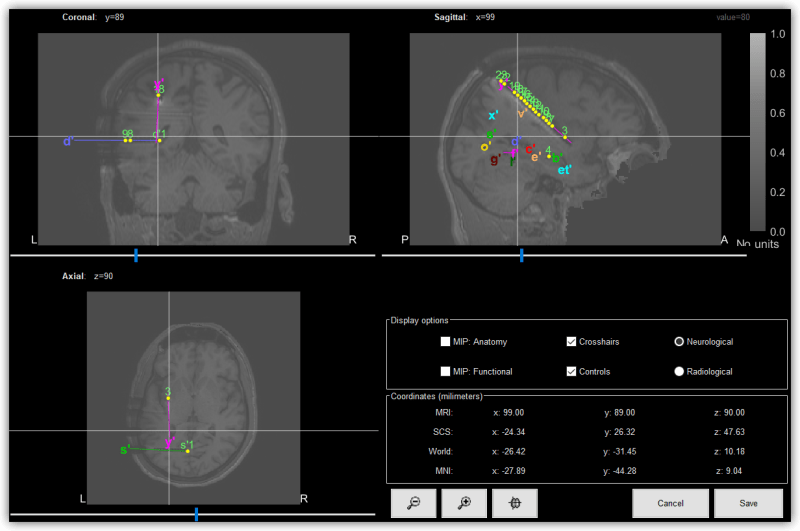Click the World y value -31.45
800x531 pixels.
tap(619, 451)
